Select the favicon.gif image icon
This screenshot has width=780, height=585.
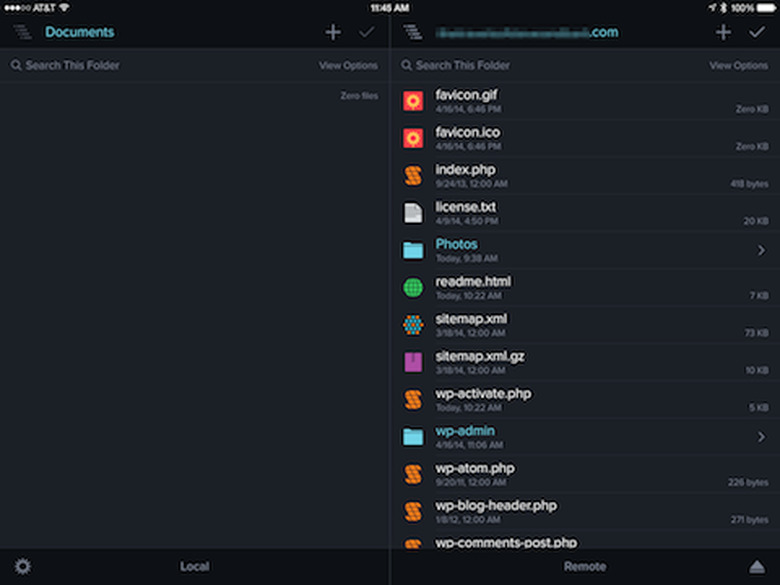pyautogui.click(x=413, y=101)
